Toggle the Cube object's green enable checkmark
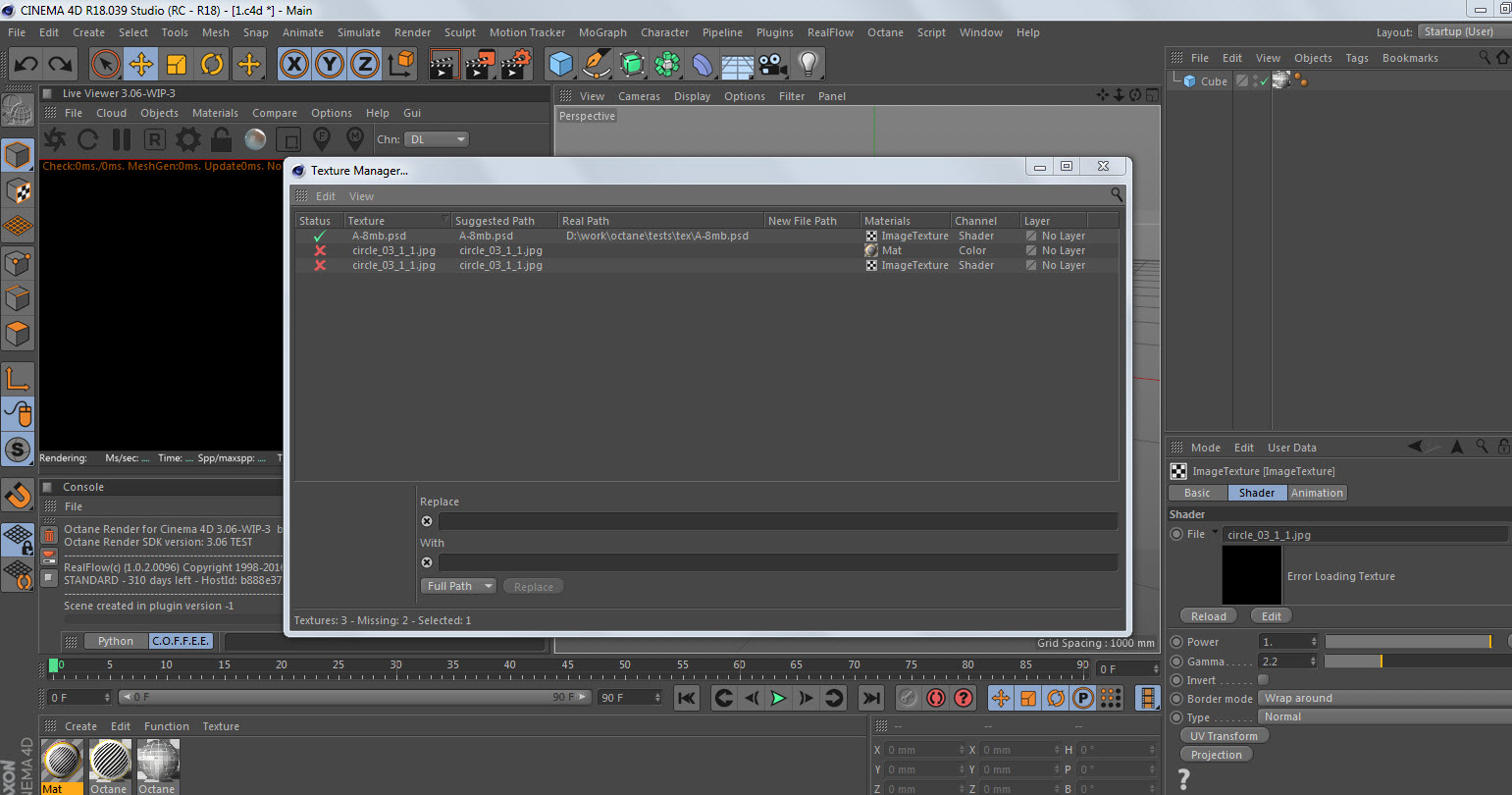 [1262, 81]
